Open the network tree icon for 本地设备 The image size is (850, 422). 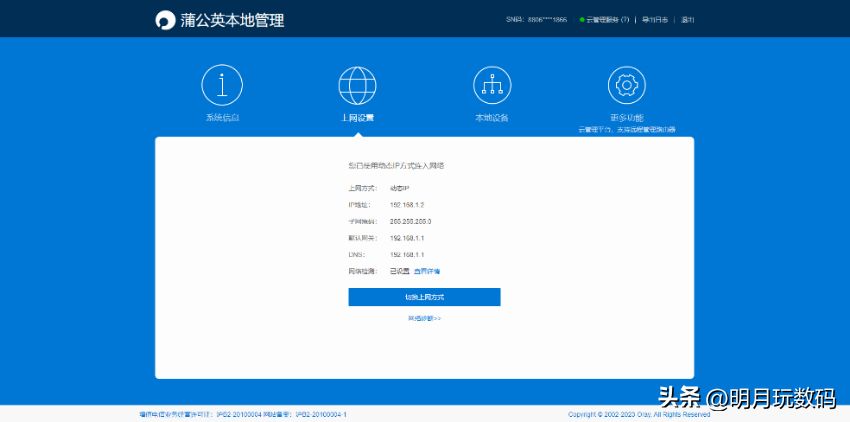click(x=492, y=86)
